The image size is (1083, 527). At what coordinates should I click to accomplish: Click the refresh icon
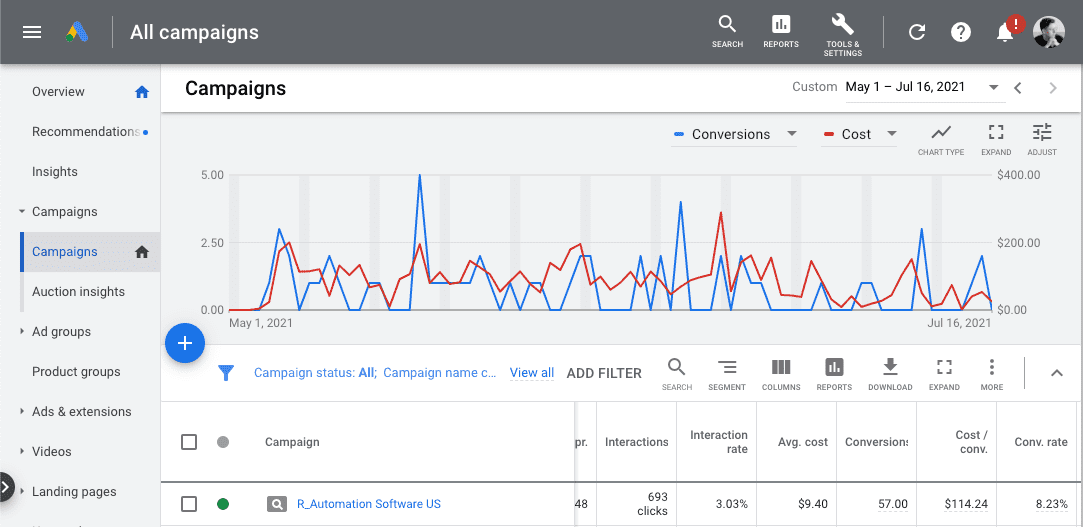click(916, 32)
